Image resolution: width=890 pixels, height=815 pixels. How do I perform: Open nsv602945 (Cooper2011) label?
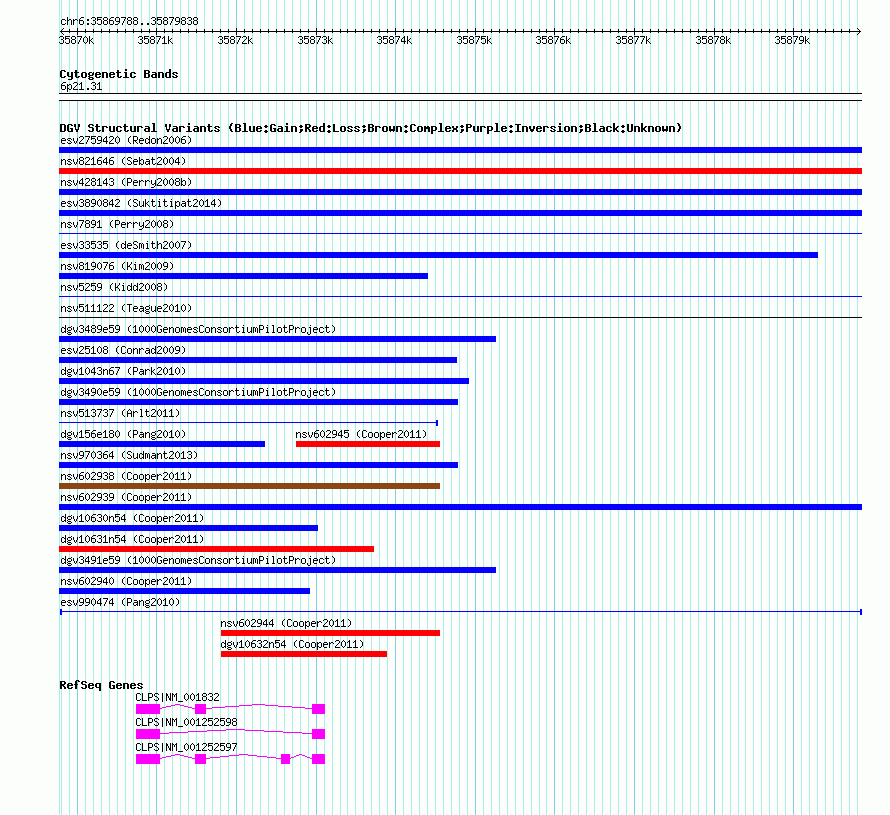[x=361, y=434]
